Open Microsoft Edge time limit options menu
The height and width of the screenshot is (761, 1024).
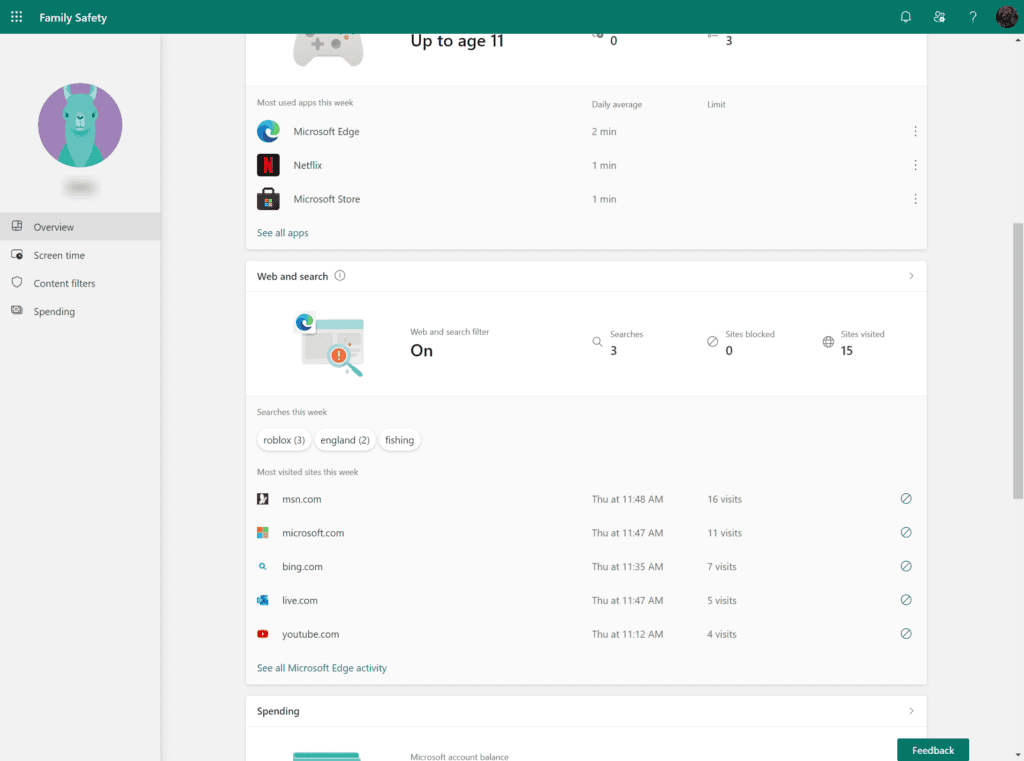[915, 131]
